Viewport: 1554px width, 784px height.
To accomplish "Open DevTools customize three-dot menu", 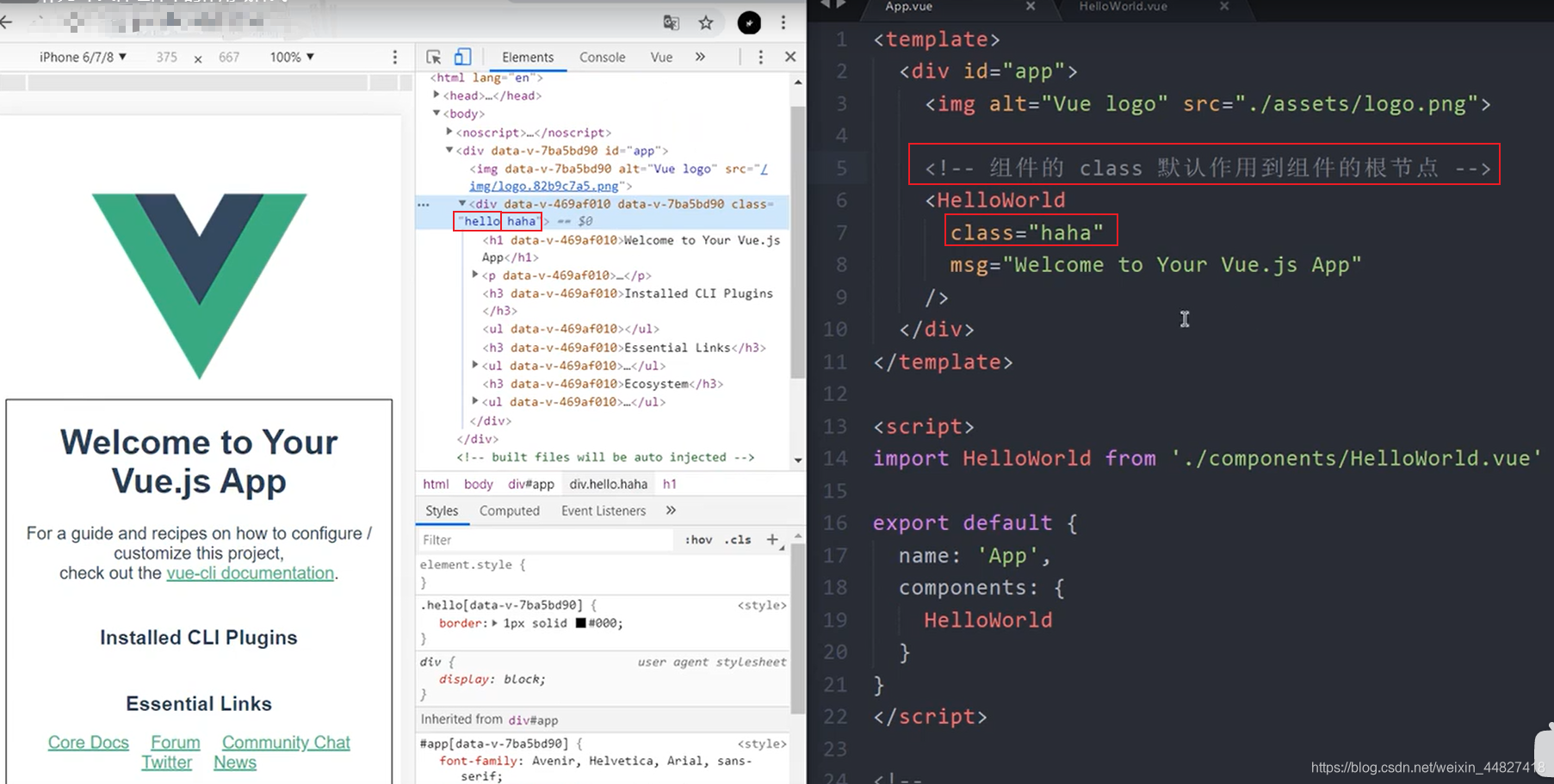I will pyautogui.click(x=760, y=57).
